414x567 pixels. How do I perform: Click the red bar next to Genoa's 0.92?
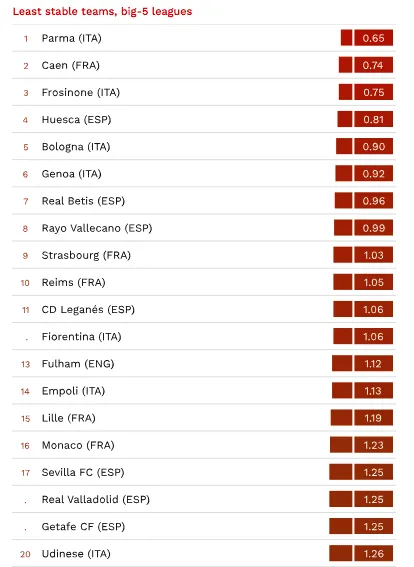tap(343, 174)
